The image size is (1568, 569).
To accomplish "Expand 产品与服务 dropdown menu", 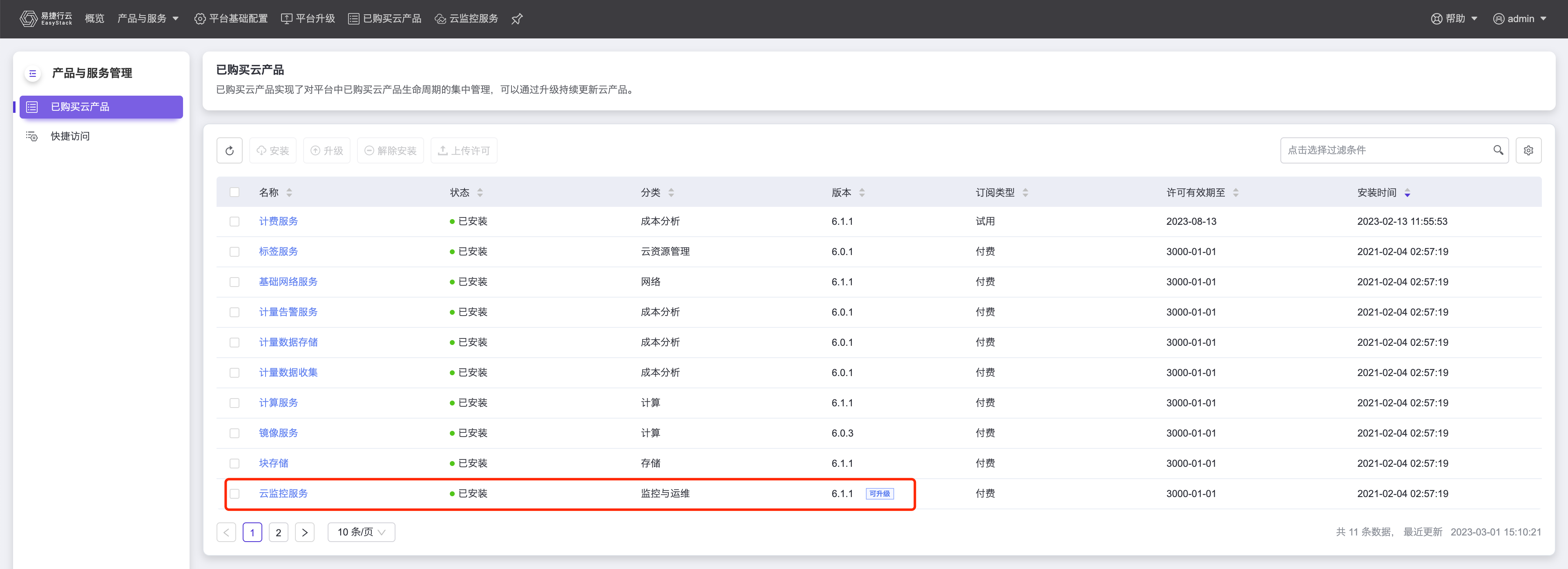I will (148, 19).
